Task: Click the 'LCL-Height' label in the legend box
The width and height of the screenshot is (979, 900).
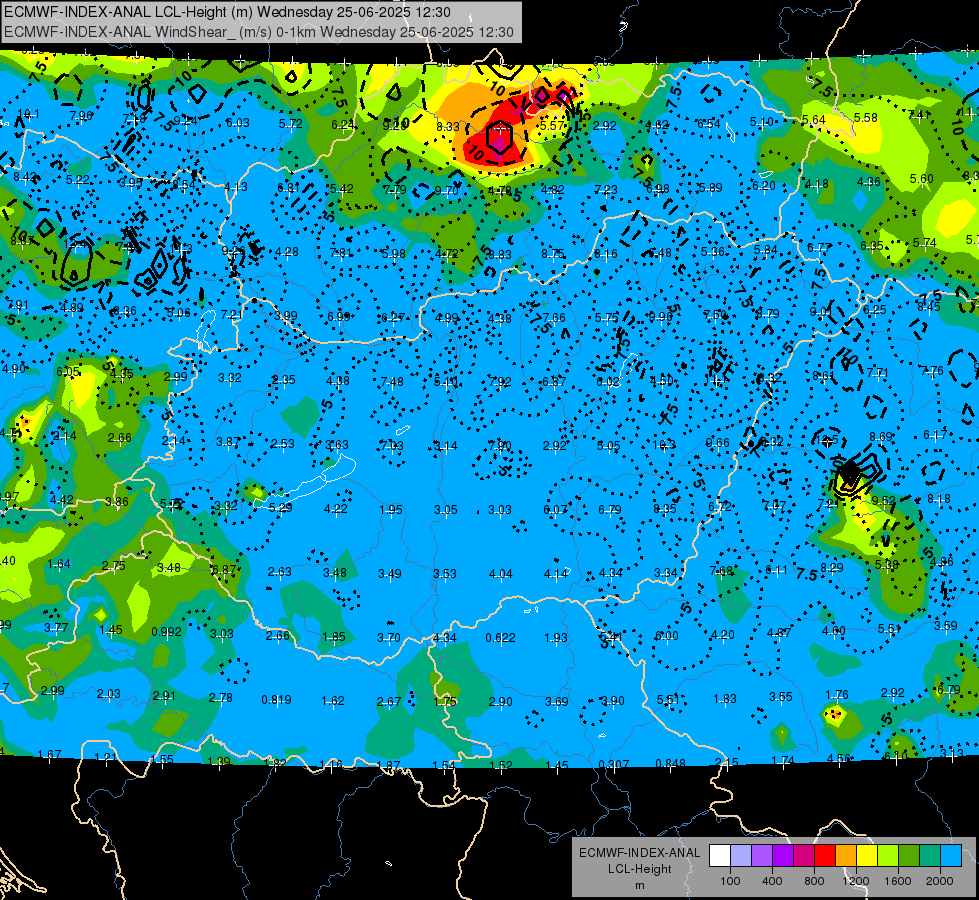Action: (x=640, y=869)
